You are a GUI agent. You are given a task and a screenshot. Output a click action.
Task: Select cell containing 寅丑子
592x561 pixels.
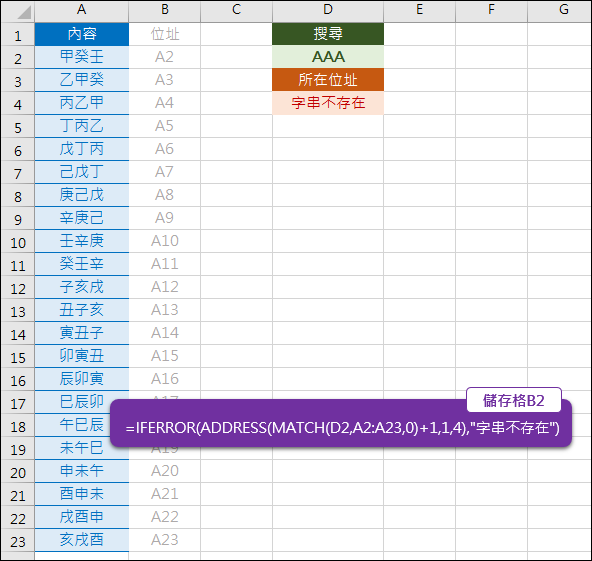[82, 333]
